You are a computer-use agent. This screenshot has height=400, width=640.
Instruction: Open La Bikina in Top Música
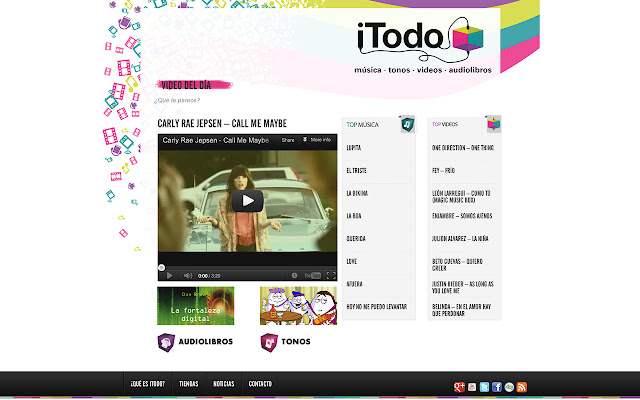[x=357, y=193]
